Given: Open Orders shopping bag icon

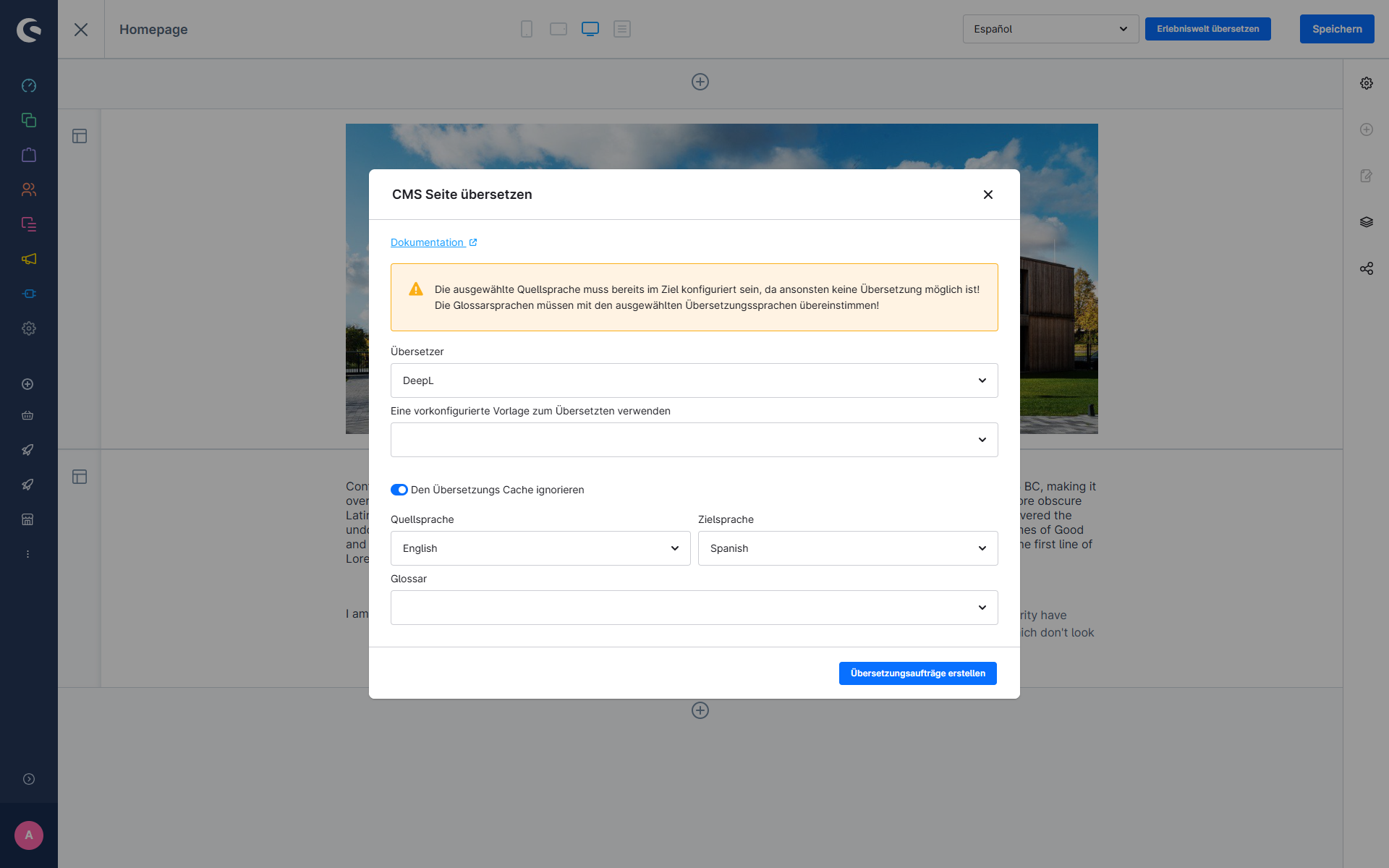Looking at the screenshot, I should (x=29, y=155).
